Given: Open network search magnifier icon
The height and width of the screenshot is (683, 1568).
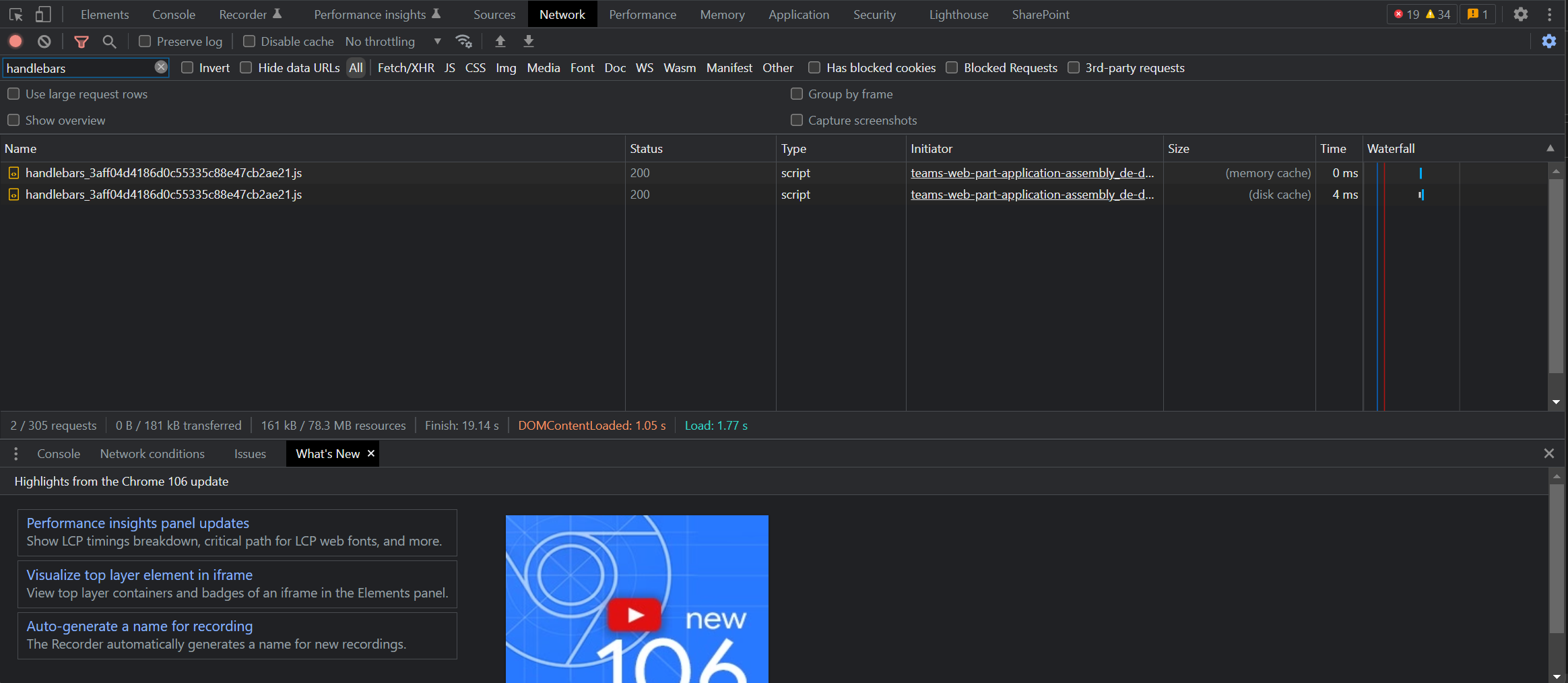Looking at the screenshot, I should tap(109, 42).
